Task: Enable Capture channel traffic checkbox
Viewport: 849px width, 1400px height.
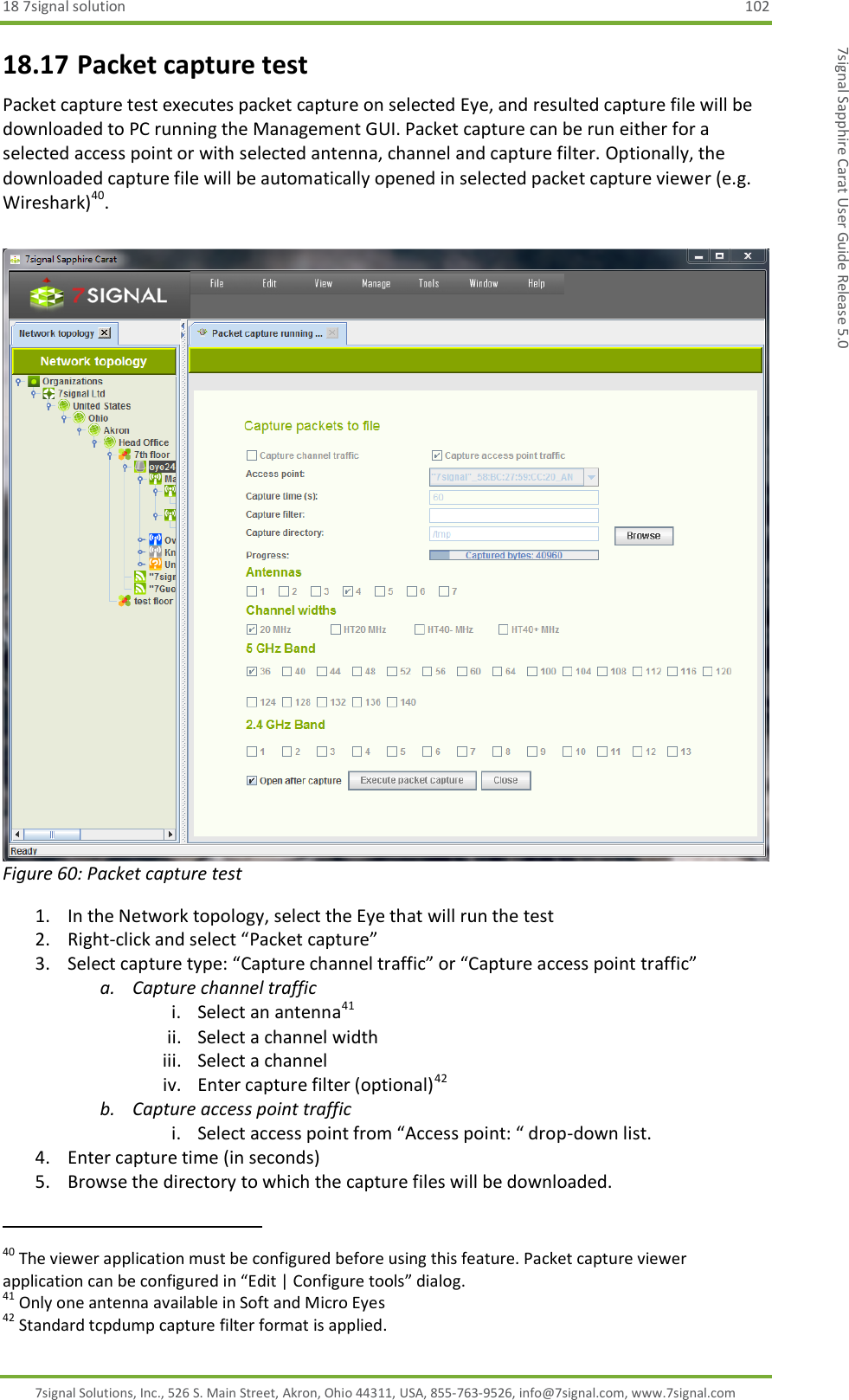Action: click(252, 455)
